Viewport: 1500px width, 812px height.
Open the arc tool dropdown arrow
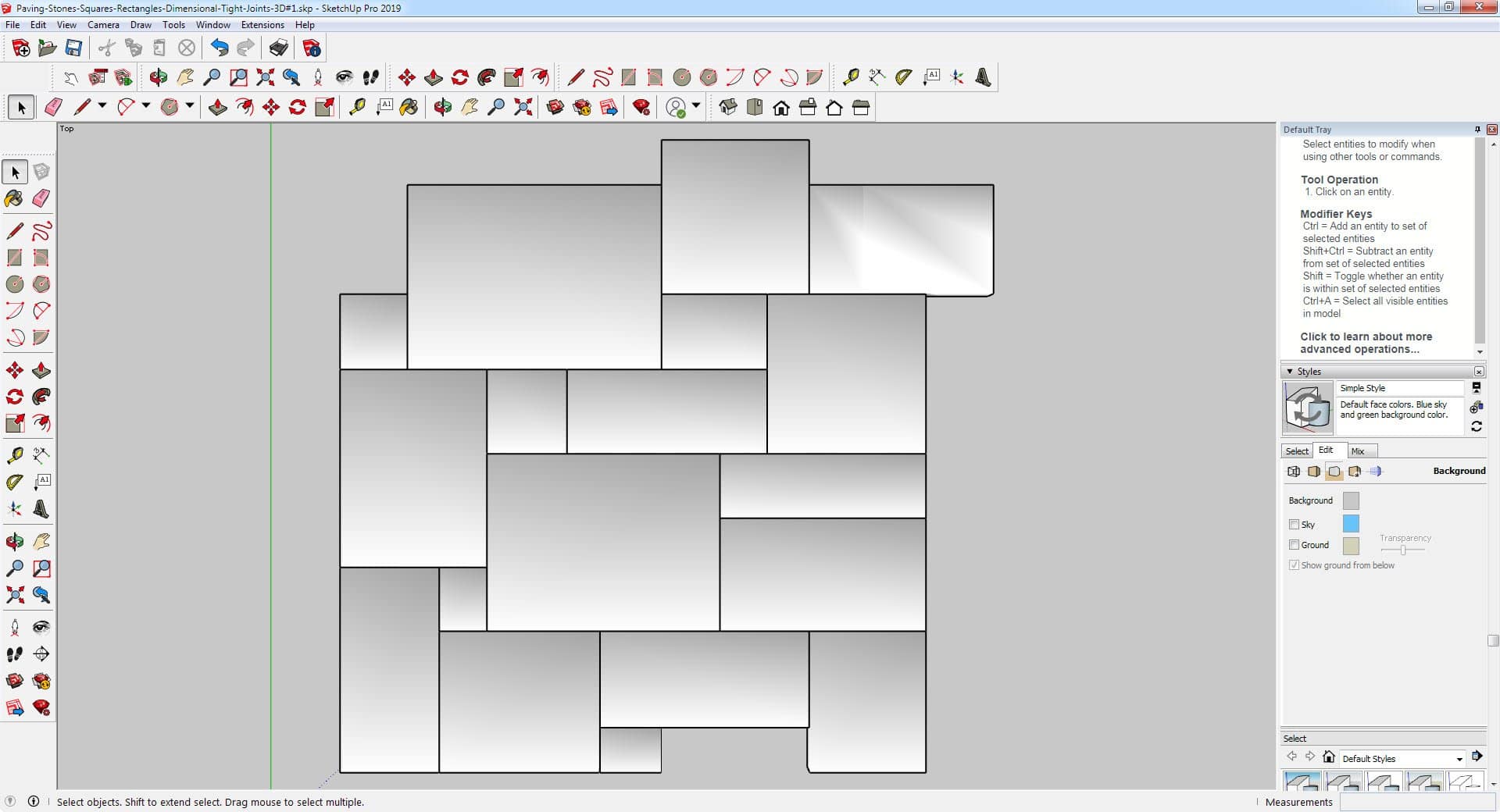coord(146,106)
